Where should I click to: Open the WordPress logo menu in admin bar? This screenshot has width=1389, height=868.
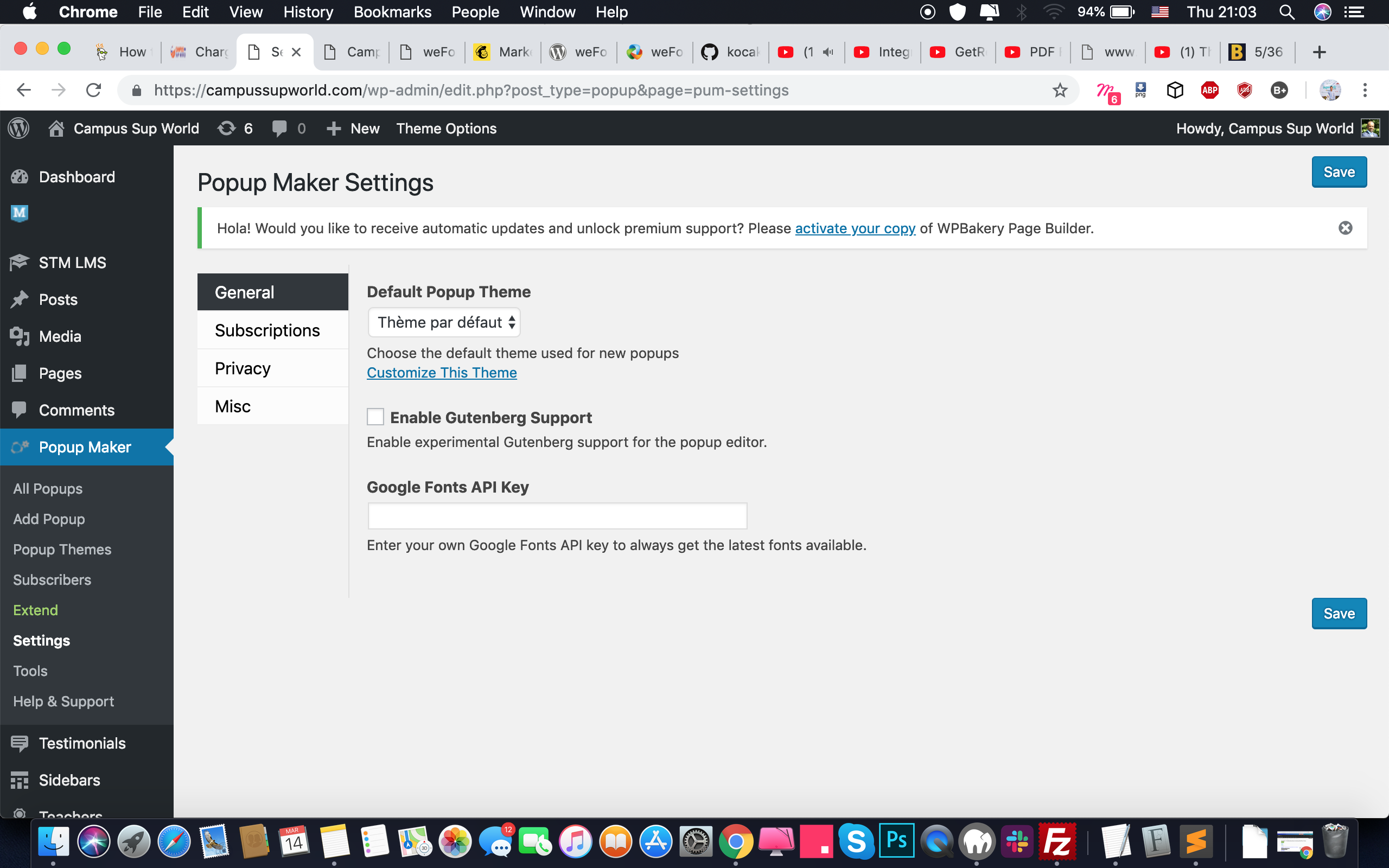18,128
